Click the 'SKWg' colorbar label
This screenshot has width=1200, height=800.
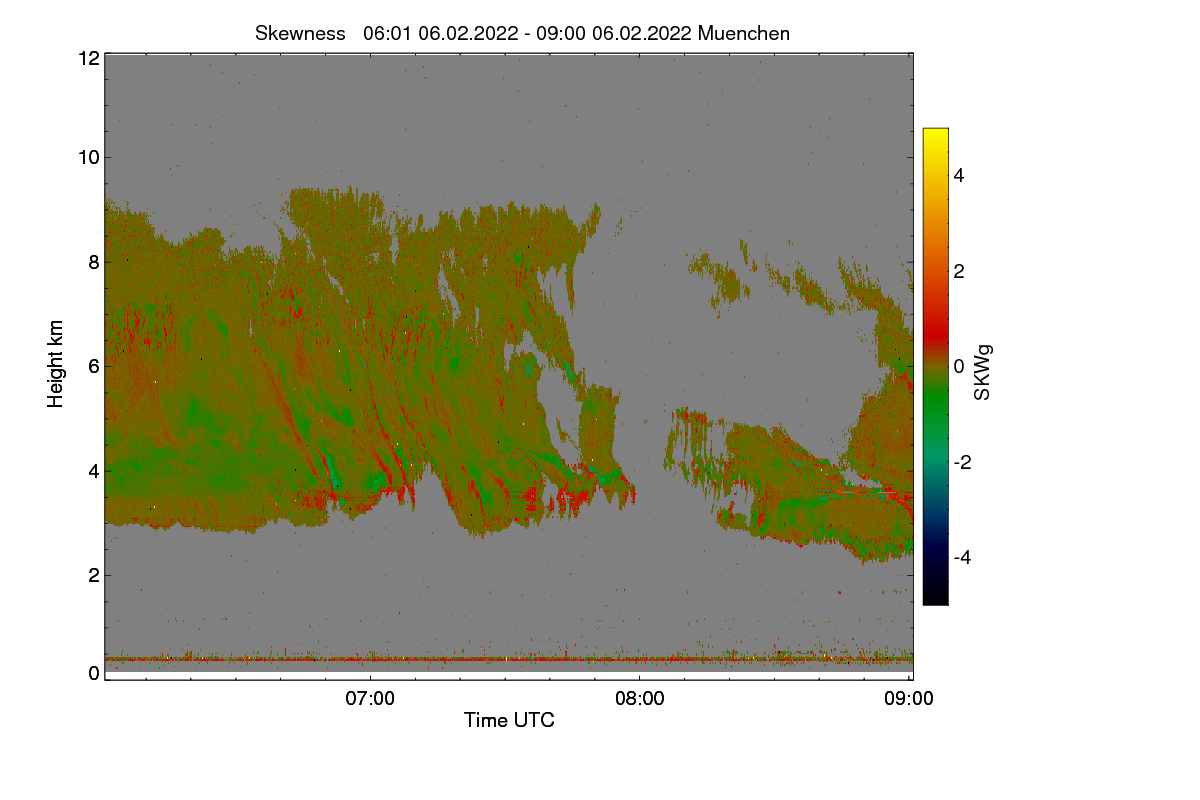click(983, 373)
